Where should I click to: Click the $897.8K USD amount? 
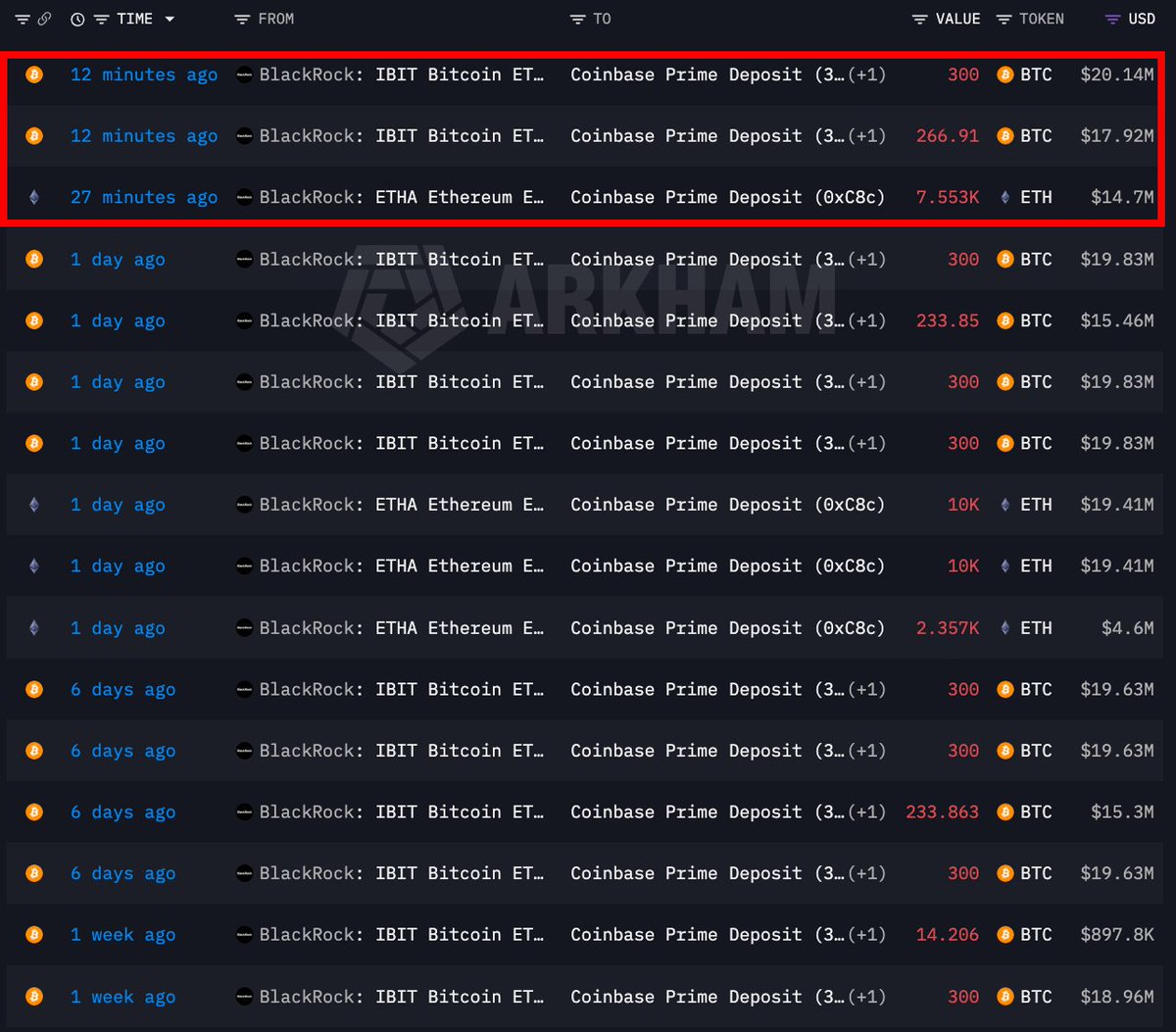coord(1117,935)
